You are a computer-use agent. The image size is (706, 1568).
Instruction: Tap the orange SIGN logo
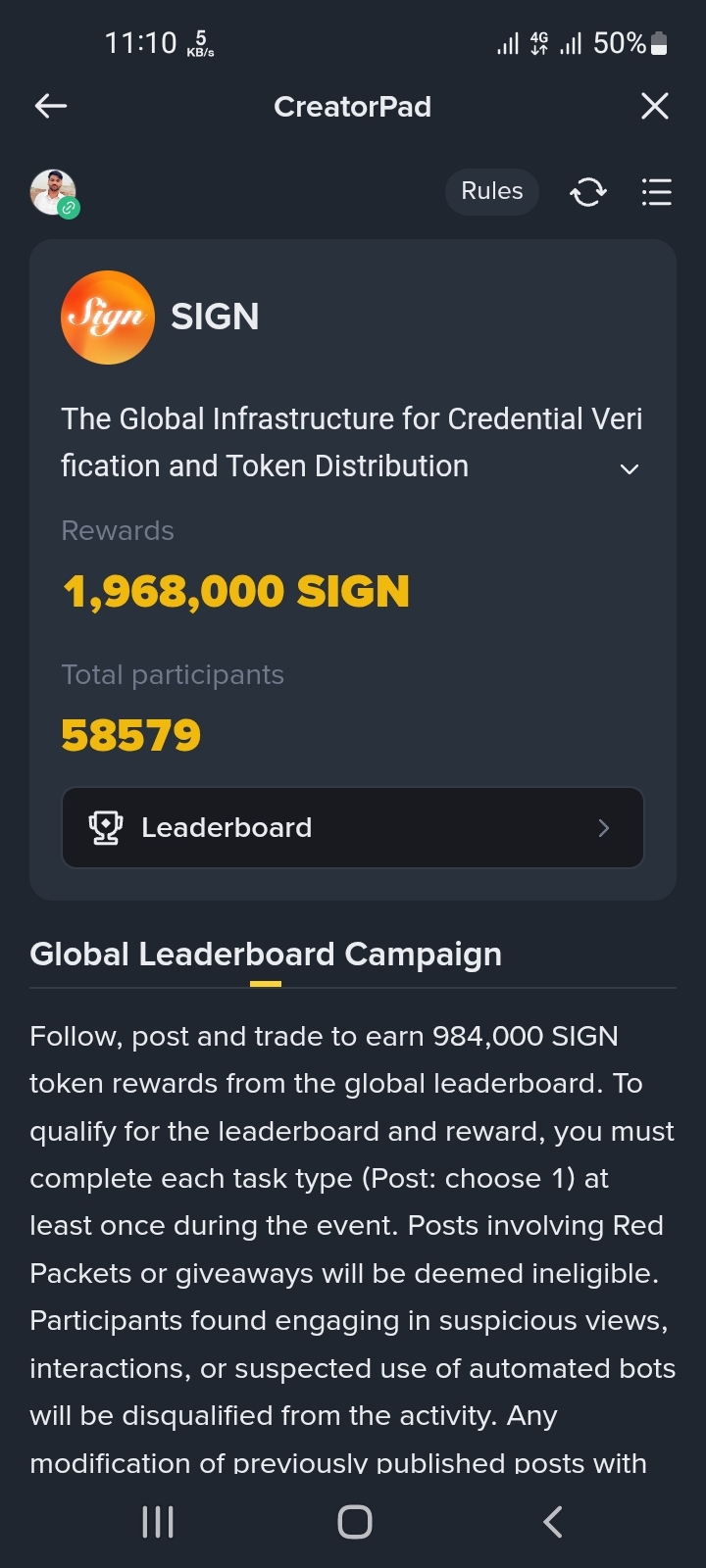coord(108,318)
